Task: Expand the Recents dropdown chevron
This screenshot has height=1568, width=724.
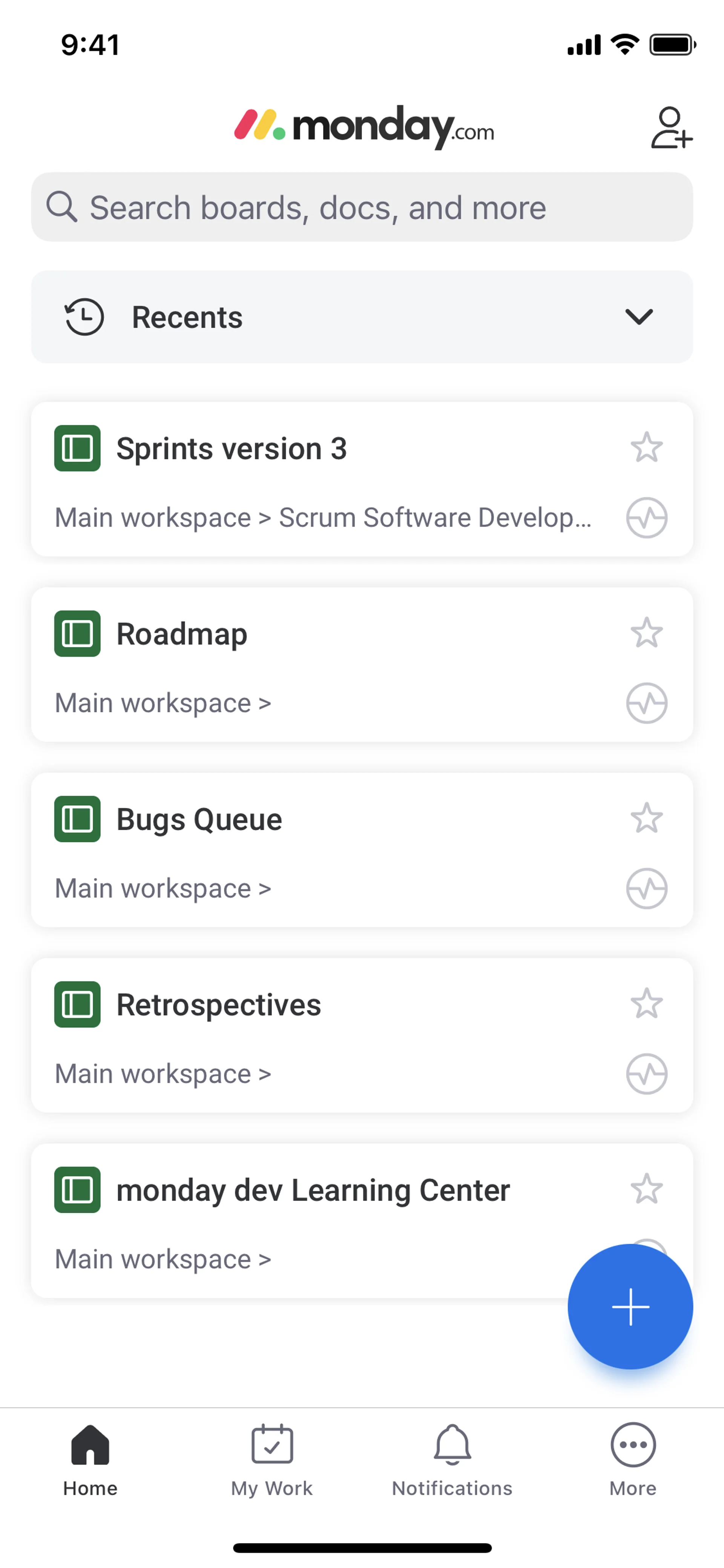Action: (638, 317)
